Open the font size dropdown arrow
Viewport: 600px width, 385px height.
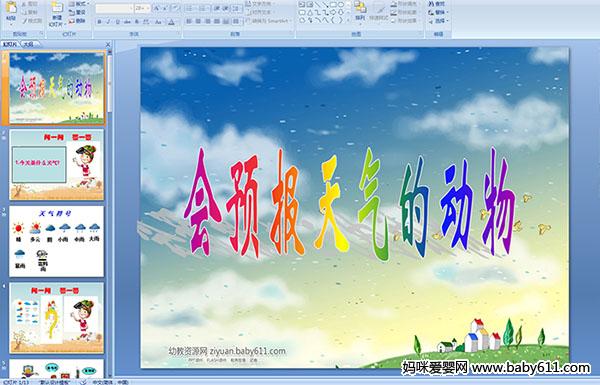click(x=148, y=8)
